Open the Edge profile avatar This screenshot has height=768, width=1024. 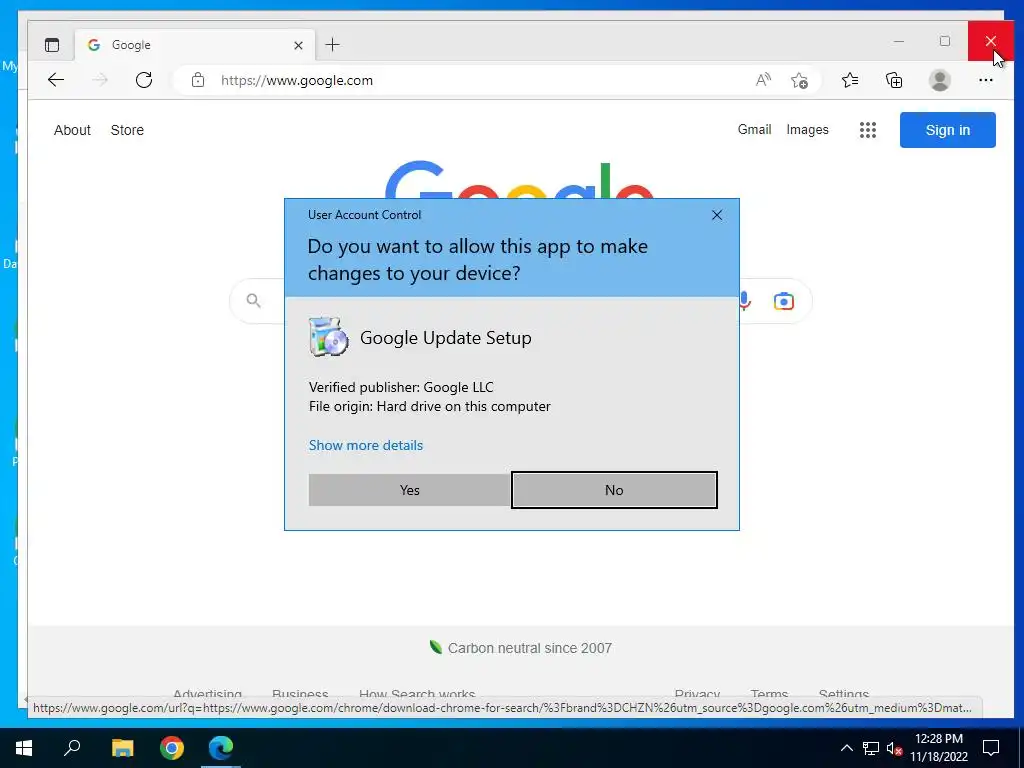939,80
